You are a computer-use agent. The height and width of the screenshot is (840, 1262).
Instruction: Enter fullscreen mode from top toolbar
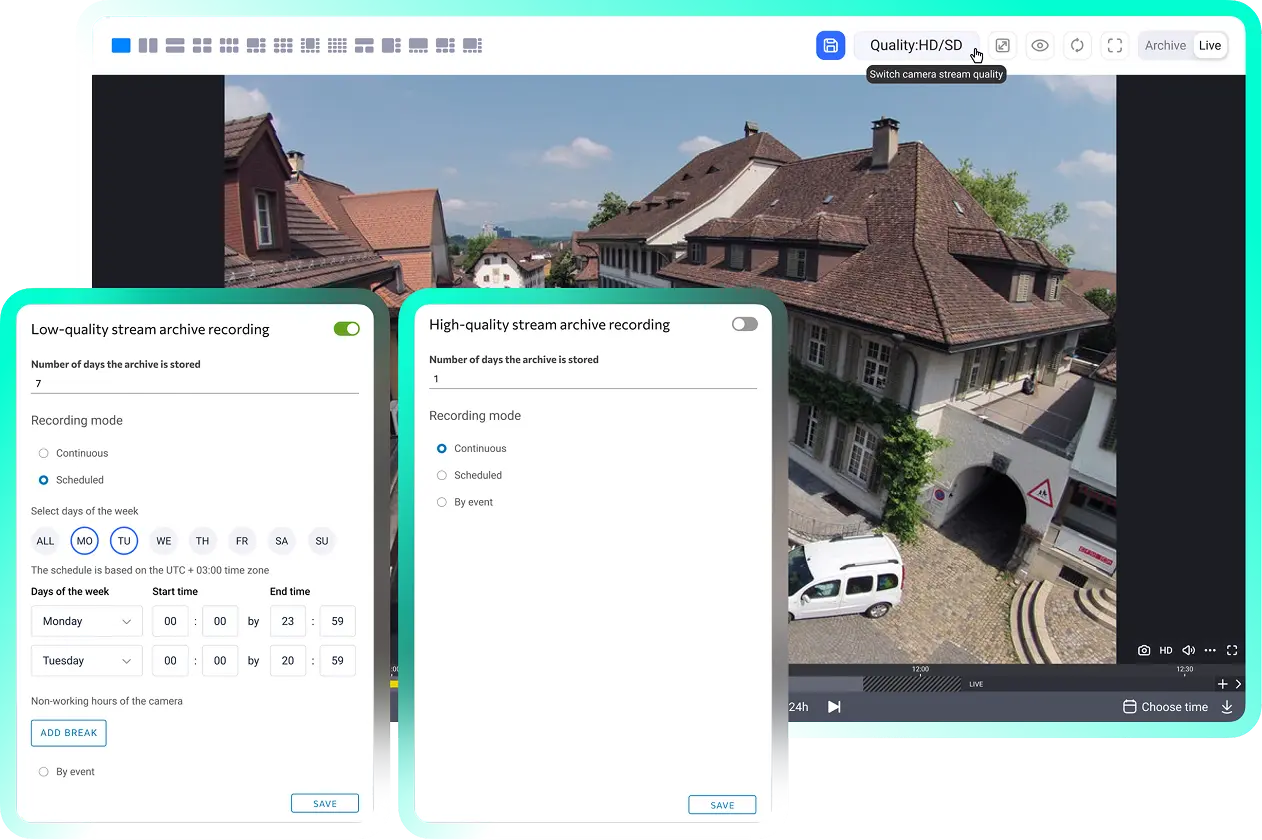tap(1114, 46)
